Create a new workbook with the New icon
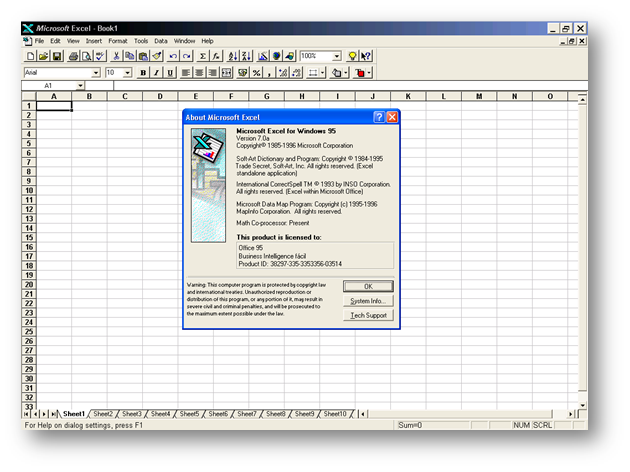 pyautogui.click(x=30, y=56)
